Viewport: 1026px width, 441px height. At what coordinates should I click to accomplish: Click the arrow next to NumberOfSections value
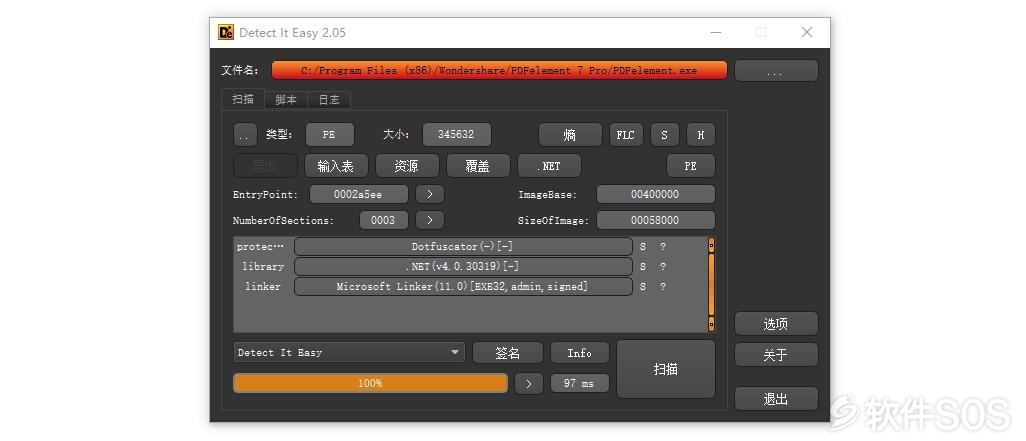click(430, 220)
